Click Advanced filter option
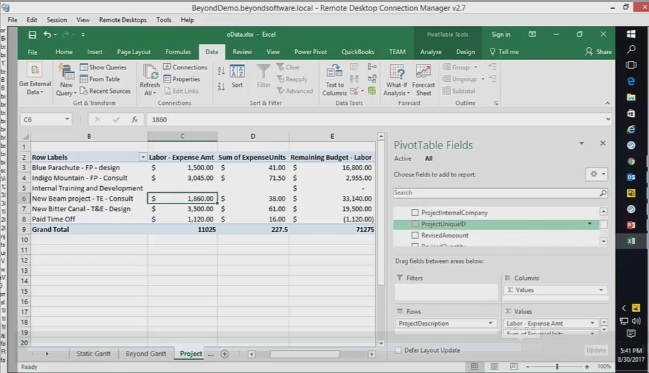Screen dimensions: 649x373 295,91
